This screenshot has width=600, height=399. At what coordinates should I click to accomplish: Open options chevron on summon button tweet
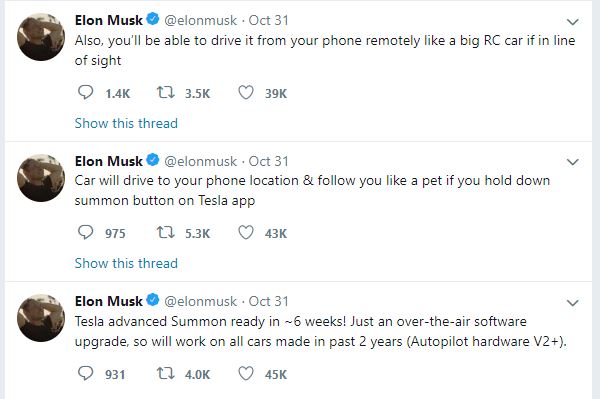pyautogui.click(x=572, y=162)
